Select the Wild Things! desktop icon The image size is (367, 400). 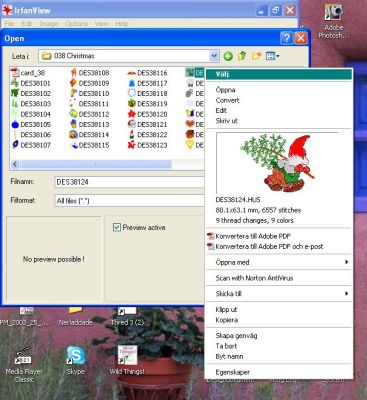point(127,360)
